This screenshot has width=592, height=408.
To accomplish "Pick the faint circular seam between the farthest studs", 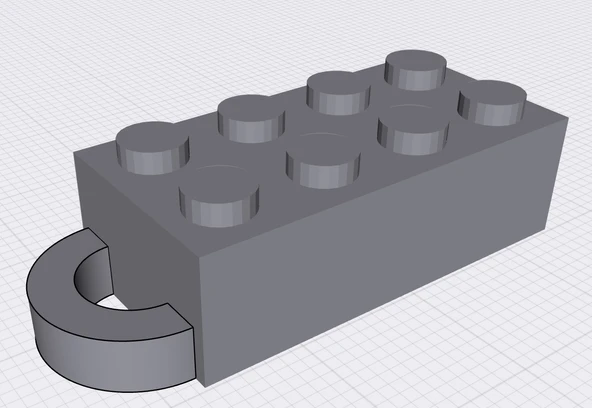I will [x=411, y=106].
